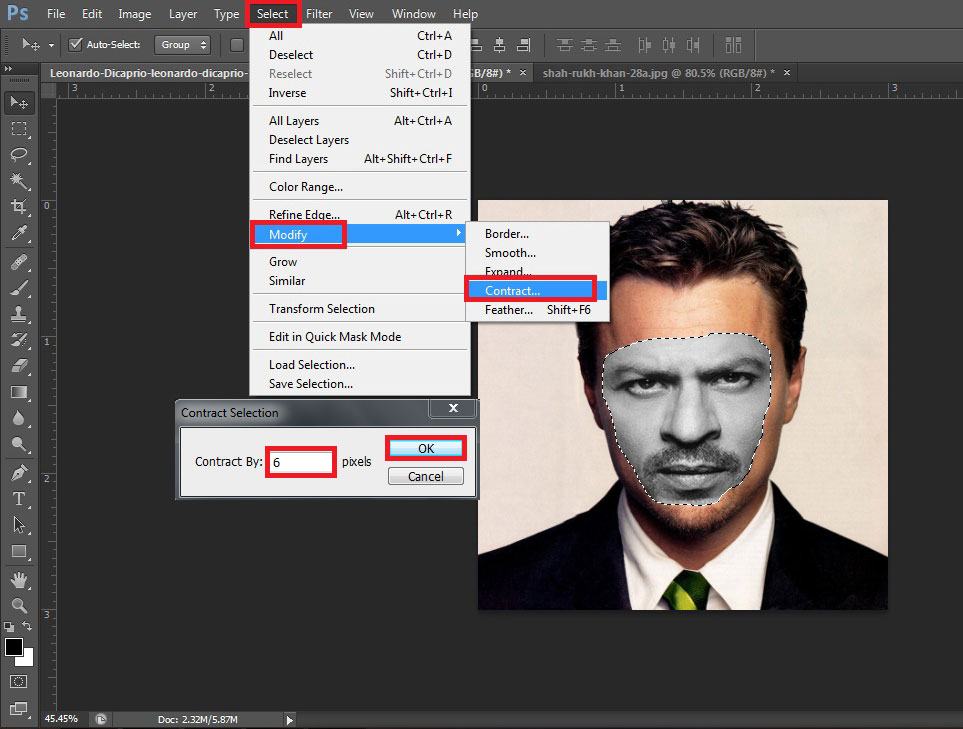Click Distribute horizontal centers icon
Screen dimensions: 963x729
[669, 45]
